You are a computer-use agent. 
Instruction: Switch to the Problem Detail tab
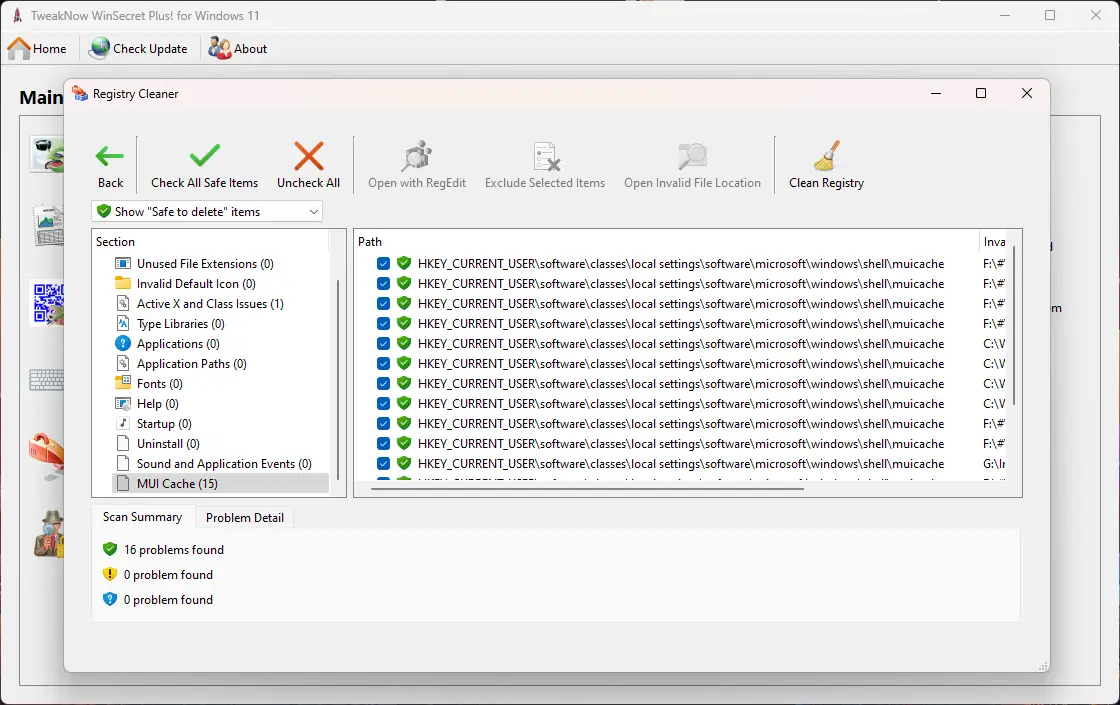[x=244, y=517]
